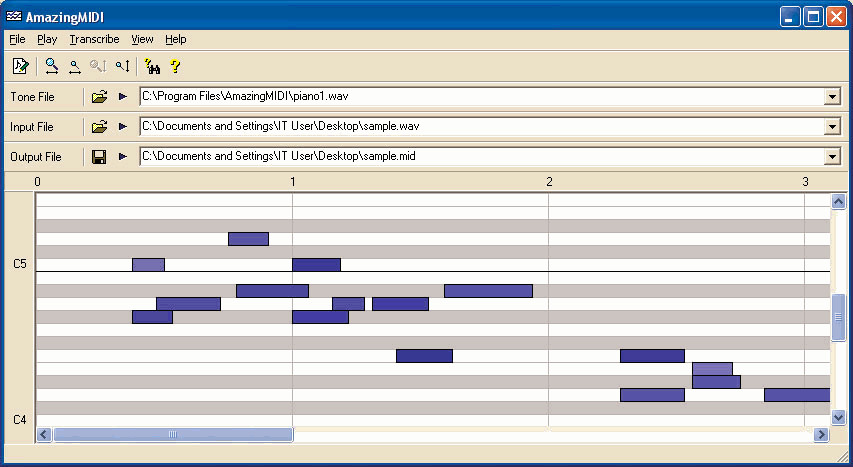Click the yellow question mark About icon
Screen dimensions: 853x467
tap(175, 66)
